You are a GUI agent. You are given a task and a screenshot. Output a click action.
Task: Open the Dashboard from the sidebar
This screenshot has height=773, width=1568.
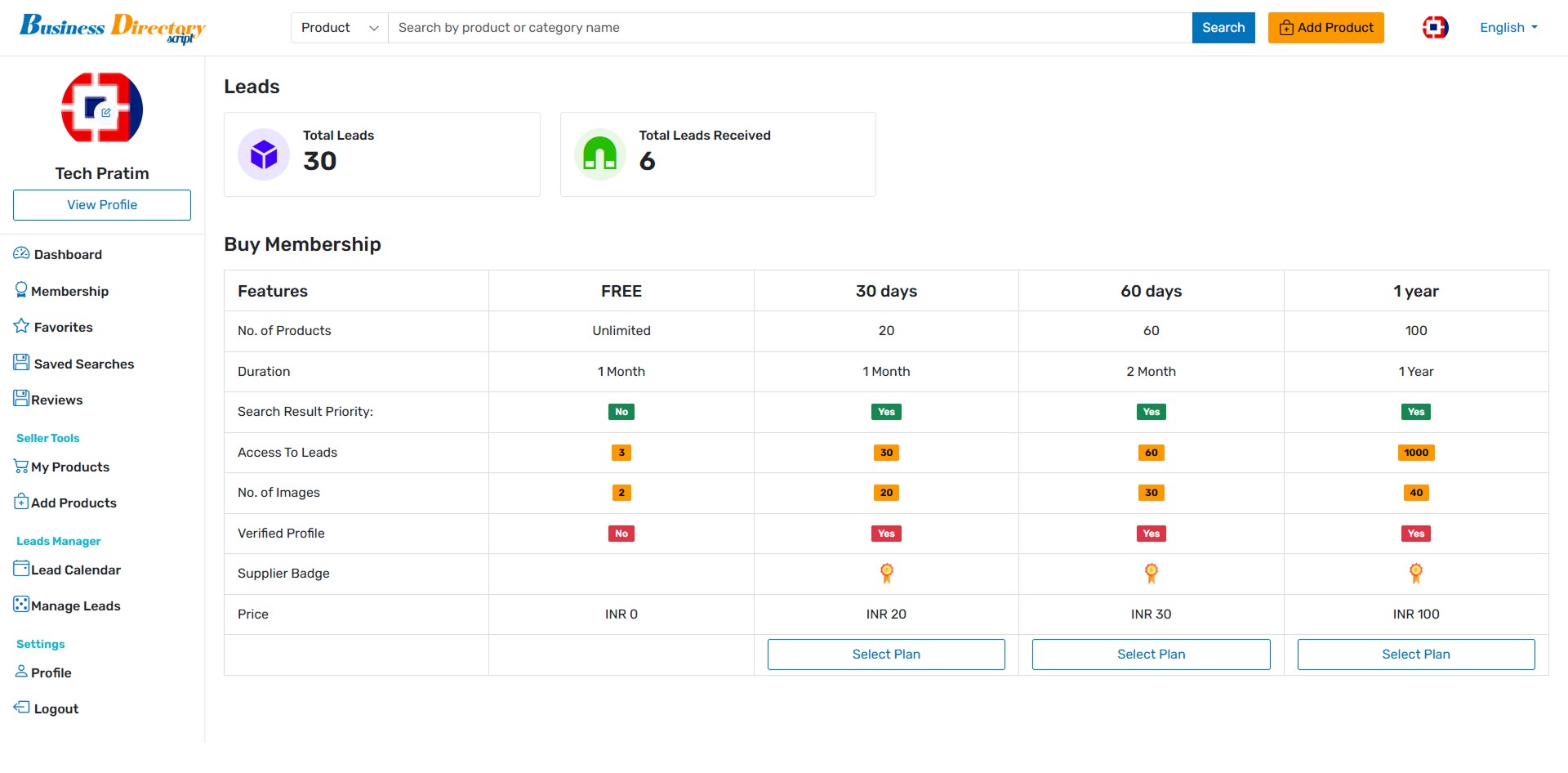pos(20,253)
